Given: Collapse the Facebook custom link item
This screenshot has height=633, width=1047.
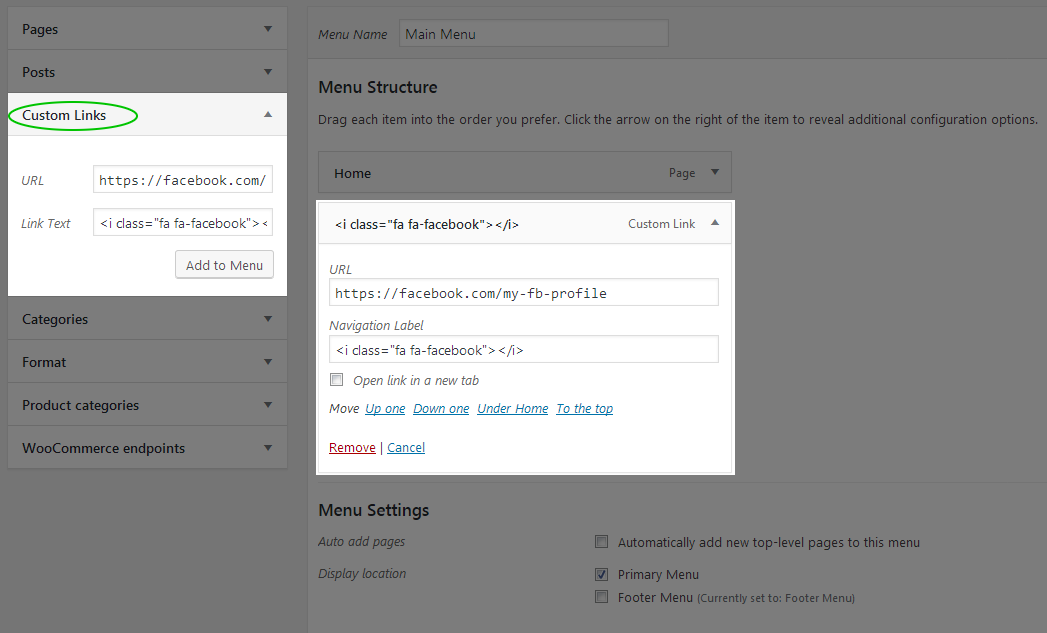Looking at the screenshot, I should [714, 224].
